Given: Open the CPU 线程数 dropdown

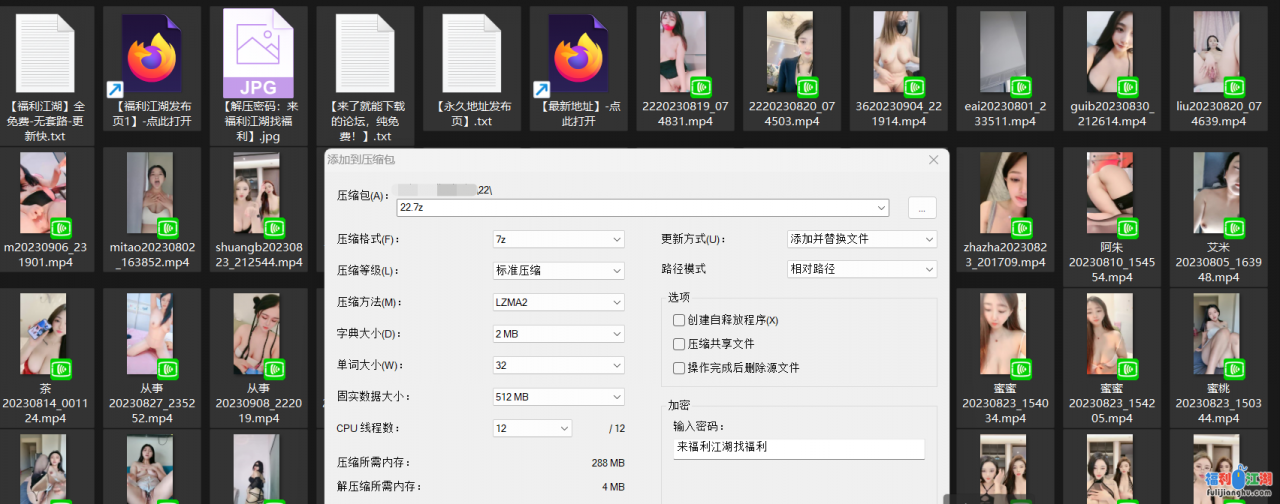Looking at the screenshot, I should (531, 428).
